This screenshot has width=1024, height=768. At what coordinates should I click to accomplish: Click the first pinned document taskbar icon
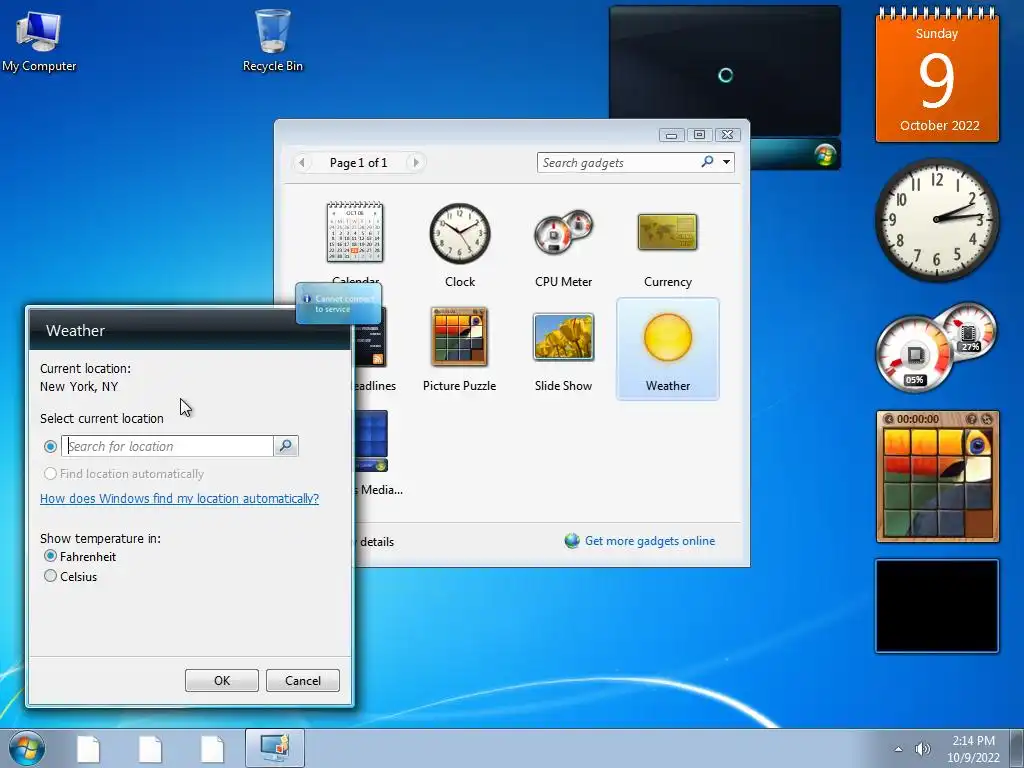click(x=89, y=748)
